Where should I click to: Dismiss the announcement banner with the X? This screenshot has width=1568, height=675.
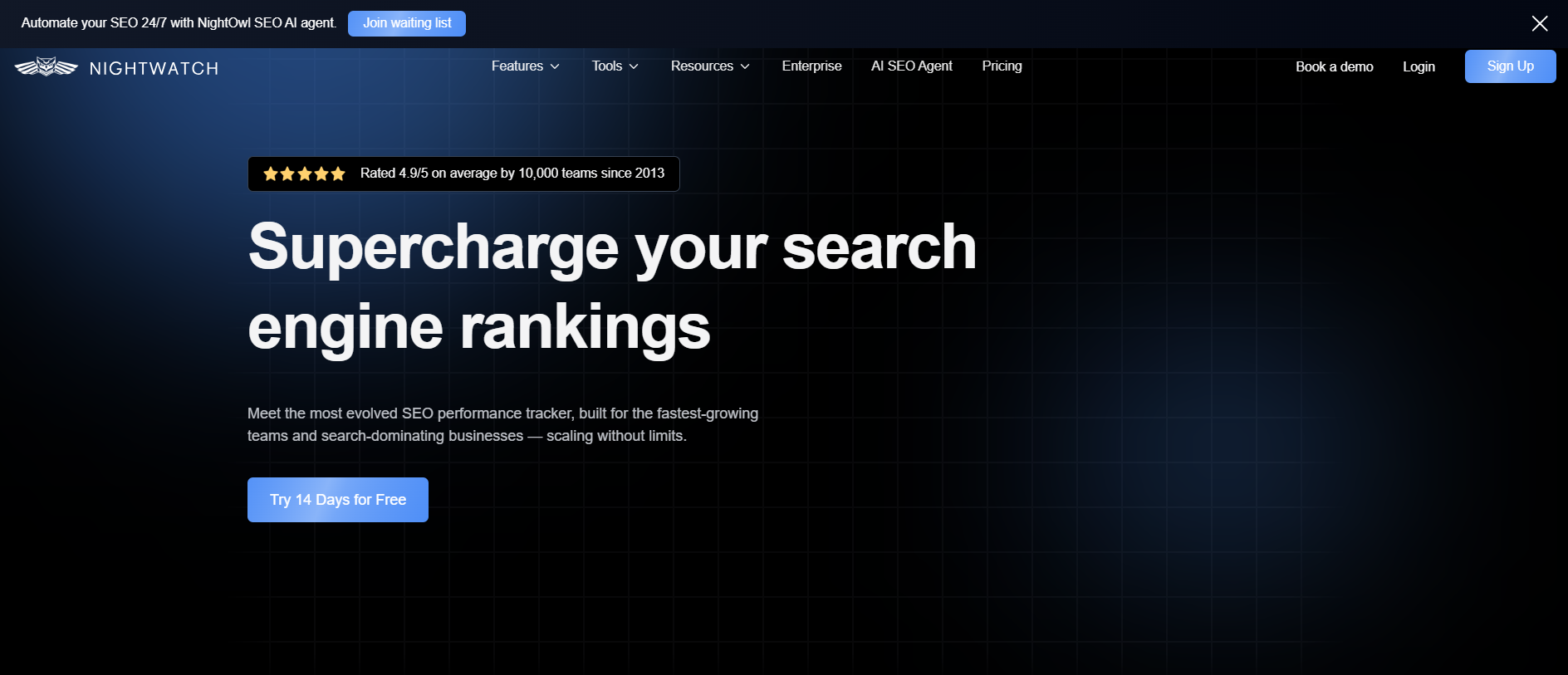[1539, 23]
